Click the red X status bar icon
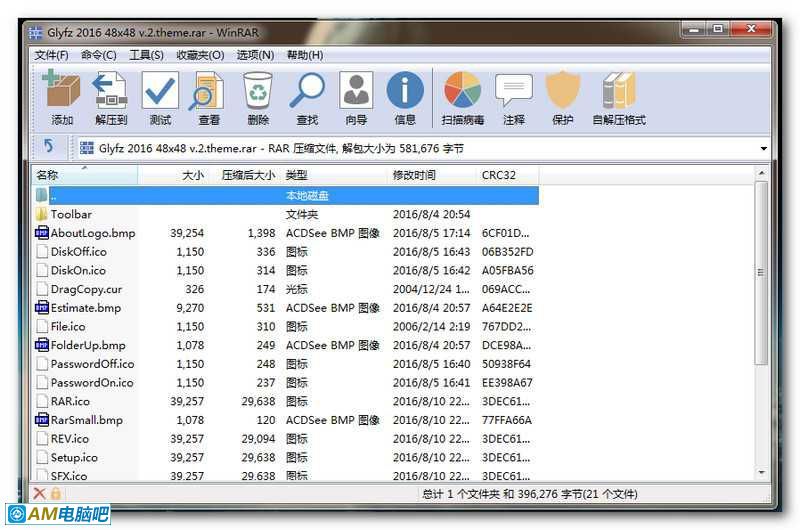 (x=39, y=493)
